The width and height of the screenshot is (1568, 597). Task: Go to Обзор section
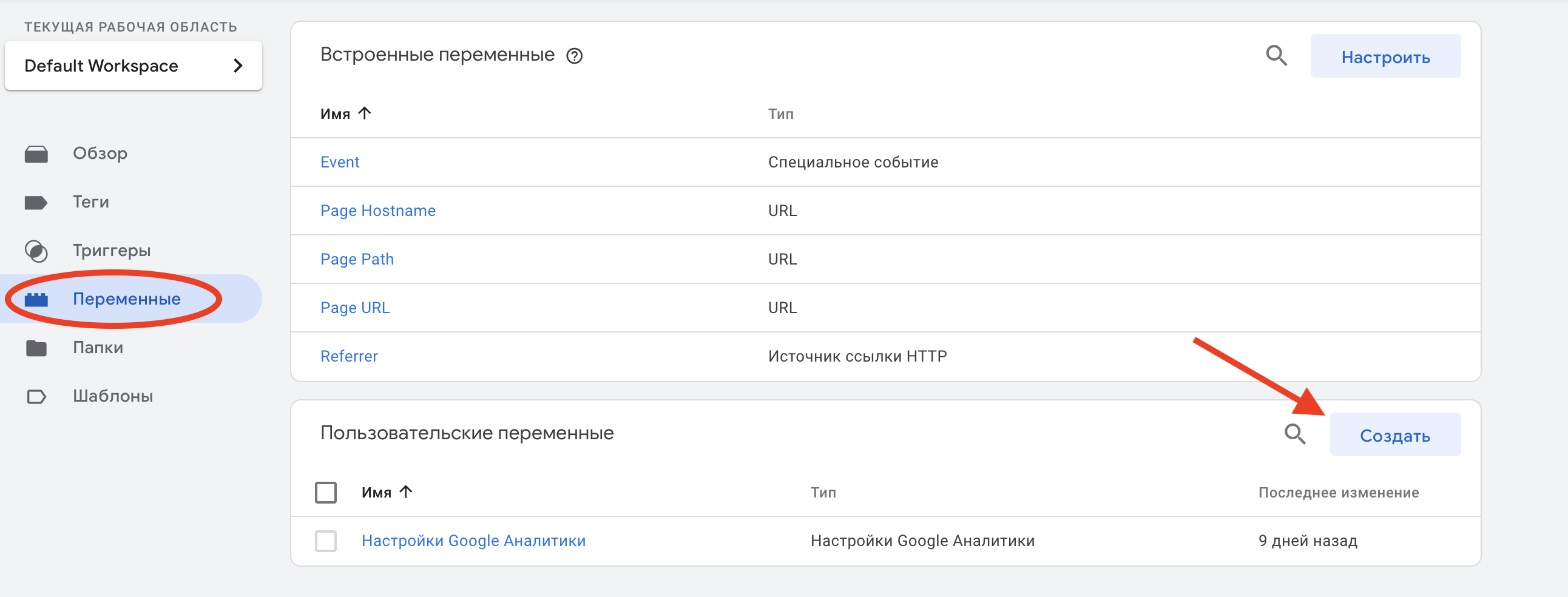tap(100, 153)
